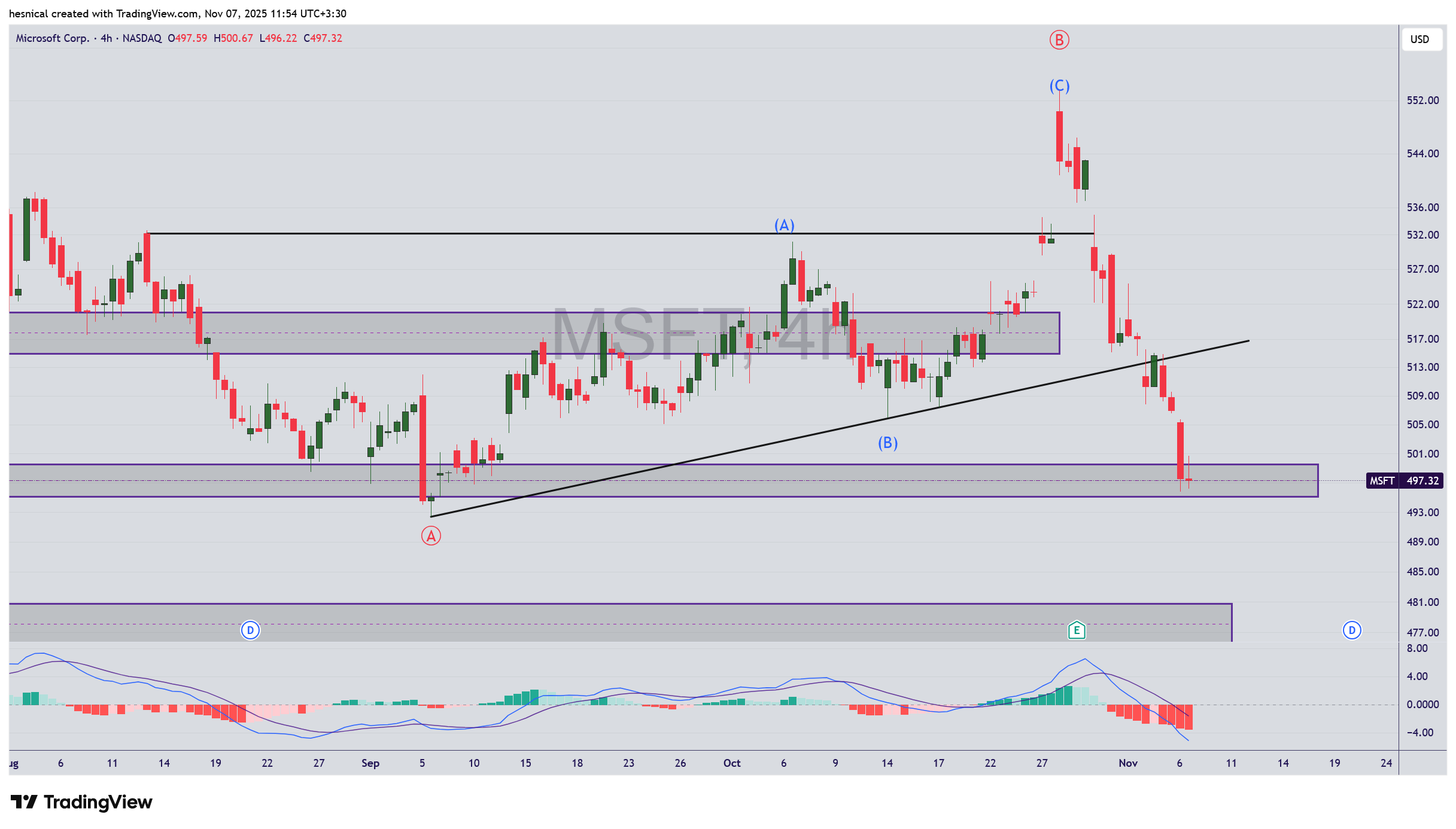Click the 552.00 price axis label
Image resolution: width=1456 pixels, height=829 pixels.
coord(1422,100)
